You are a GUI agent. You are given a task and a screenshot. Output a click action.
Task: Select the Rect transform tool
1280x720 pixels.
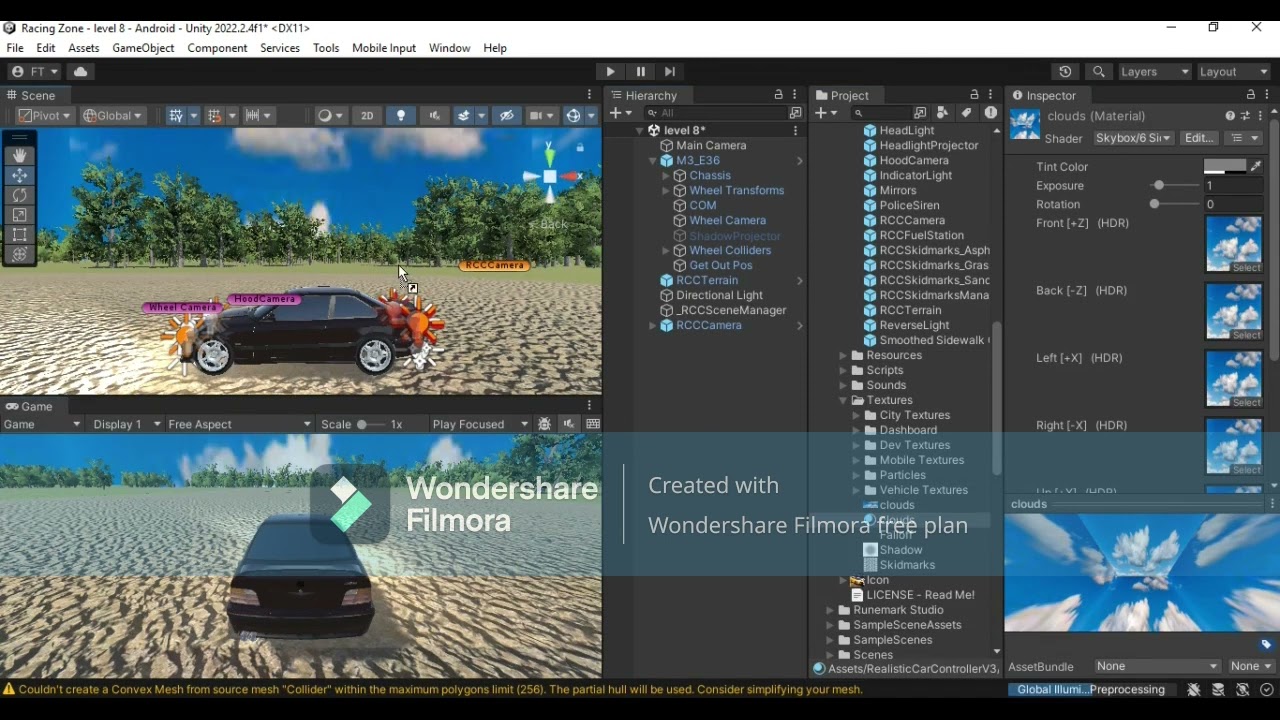point(20,235)
